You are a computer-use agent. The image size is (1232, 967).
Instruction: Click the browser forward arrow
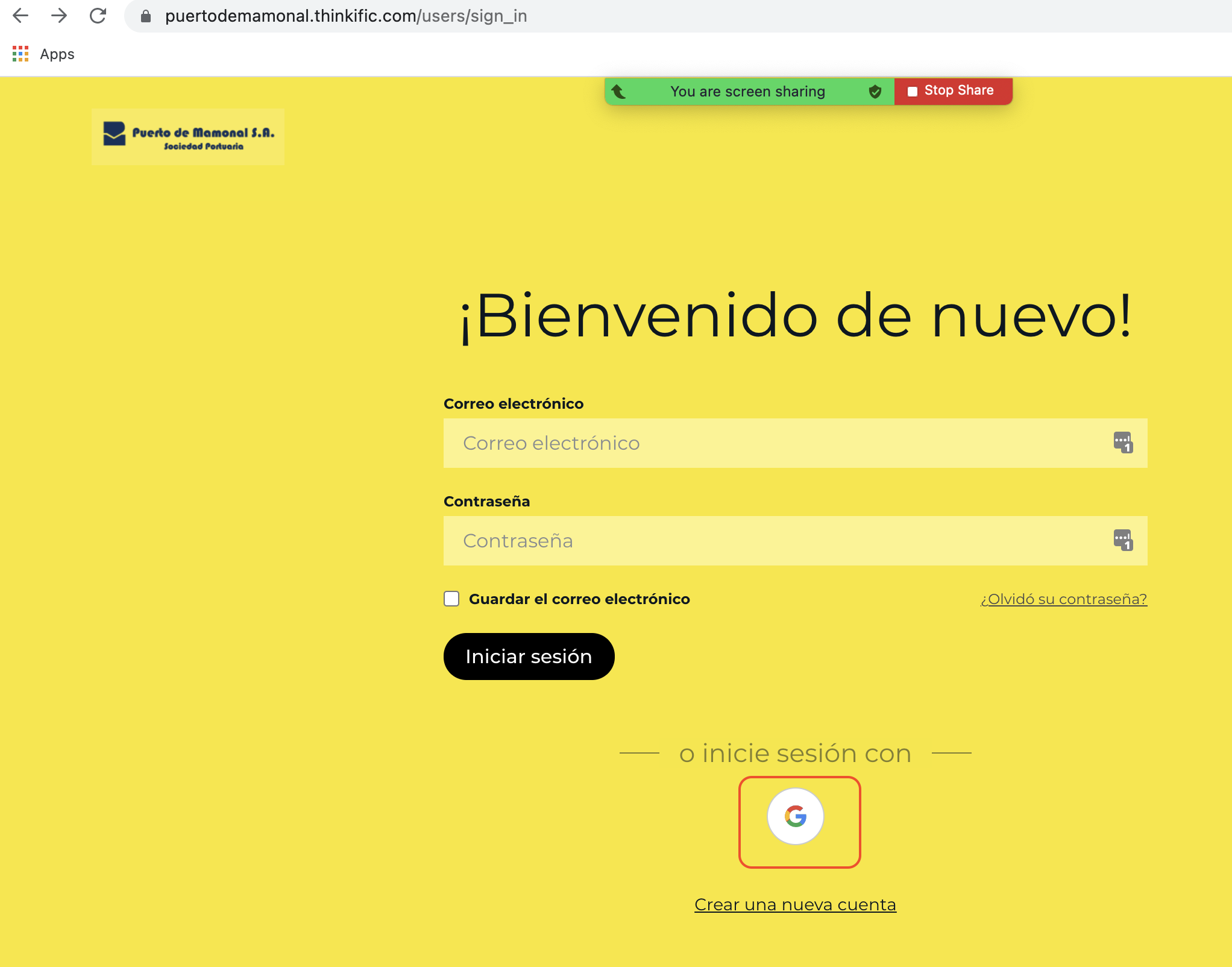59,16
